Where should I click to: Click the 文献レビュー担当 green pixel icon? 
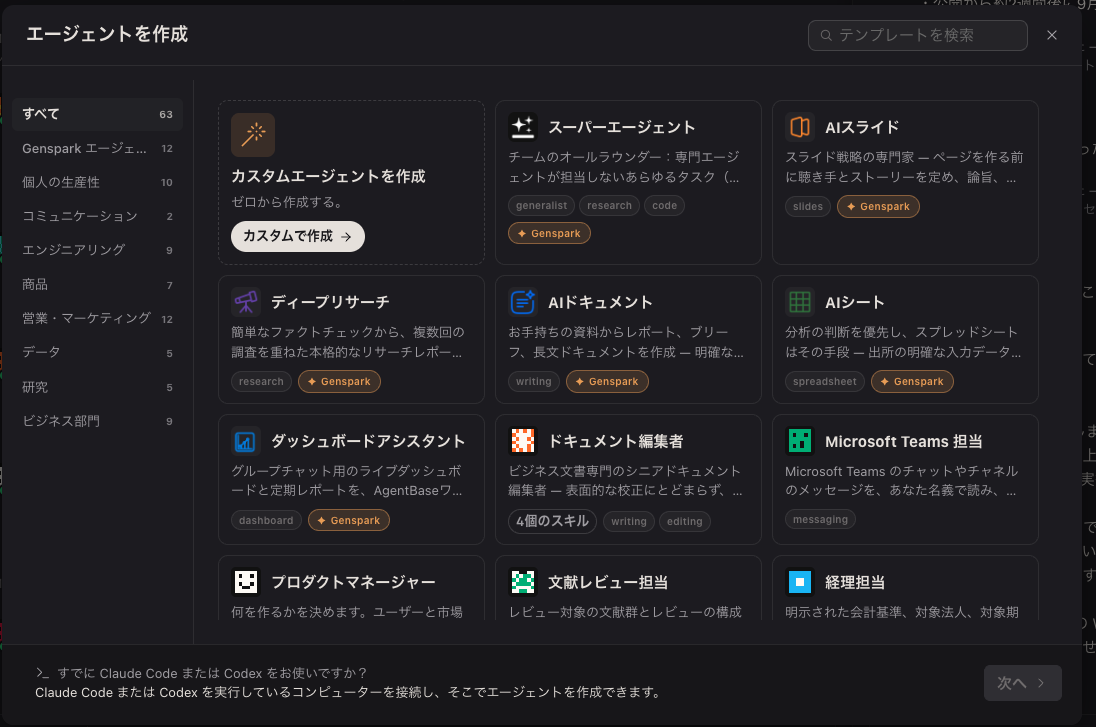[522, 582]
